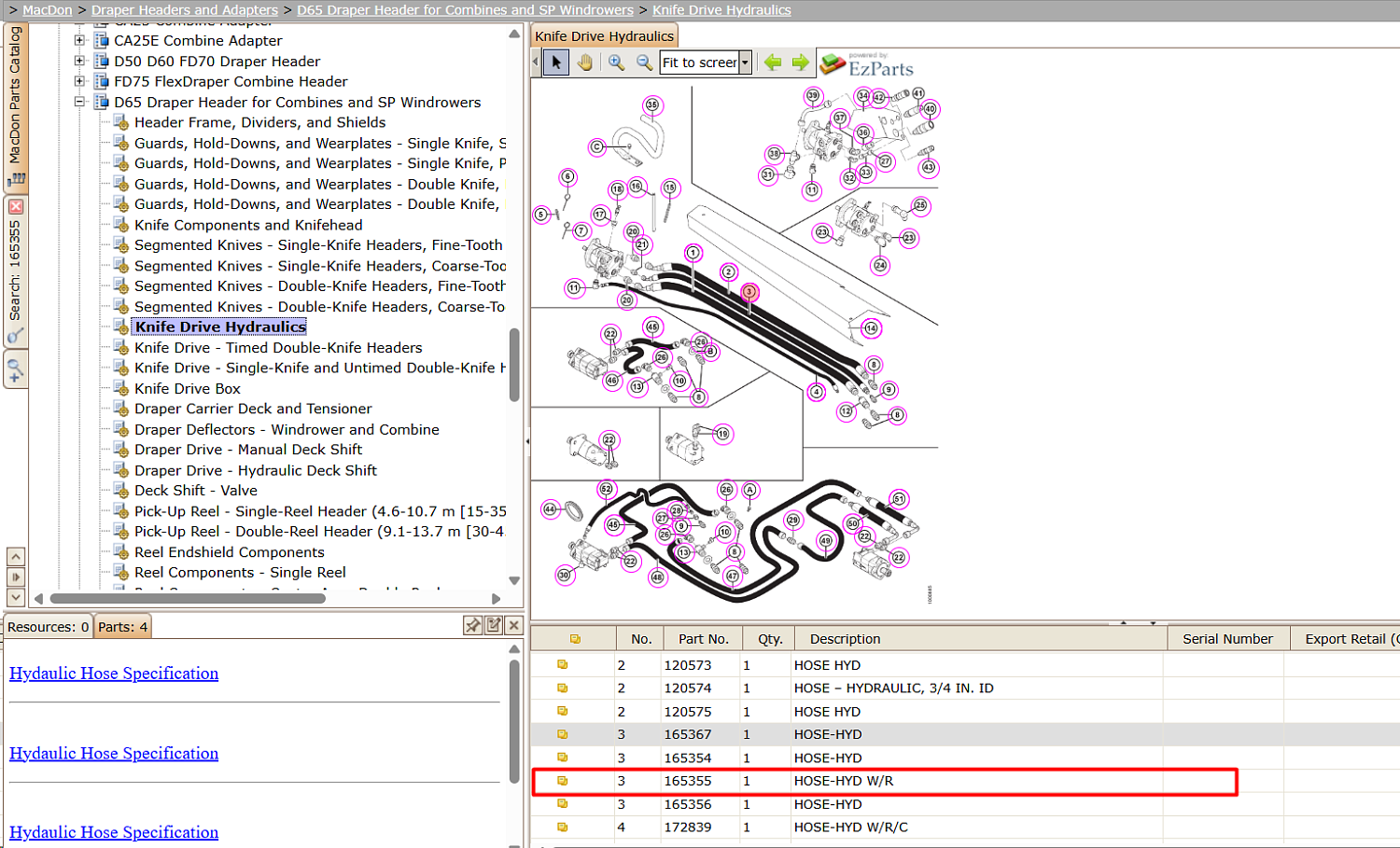Close the Parts results panel

pyautogui.click(x=513, y=625)
